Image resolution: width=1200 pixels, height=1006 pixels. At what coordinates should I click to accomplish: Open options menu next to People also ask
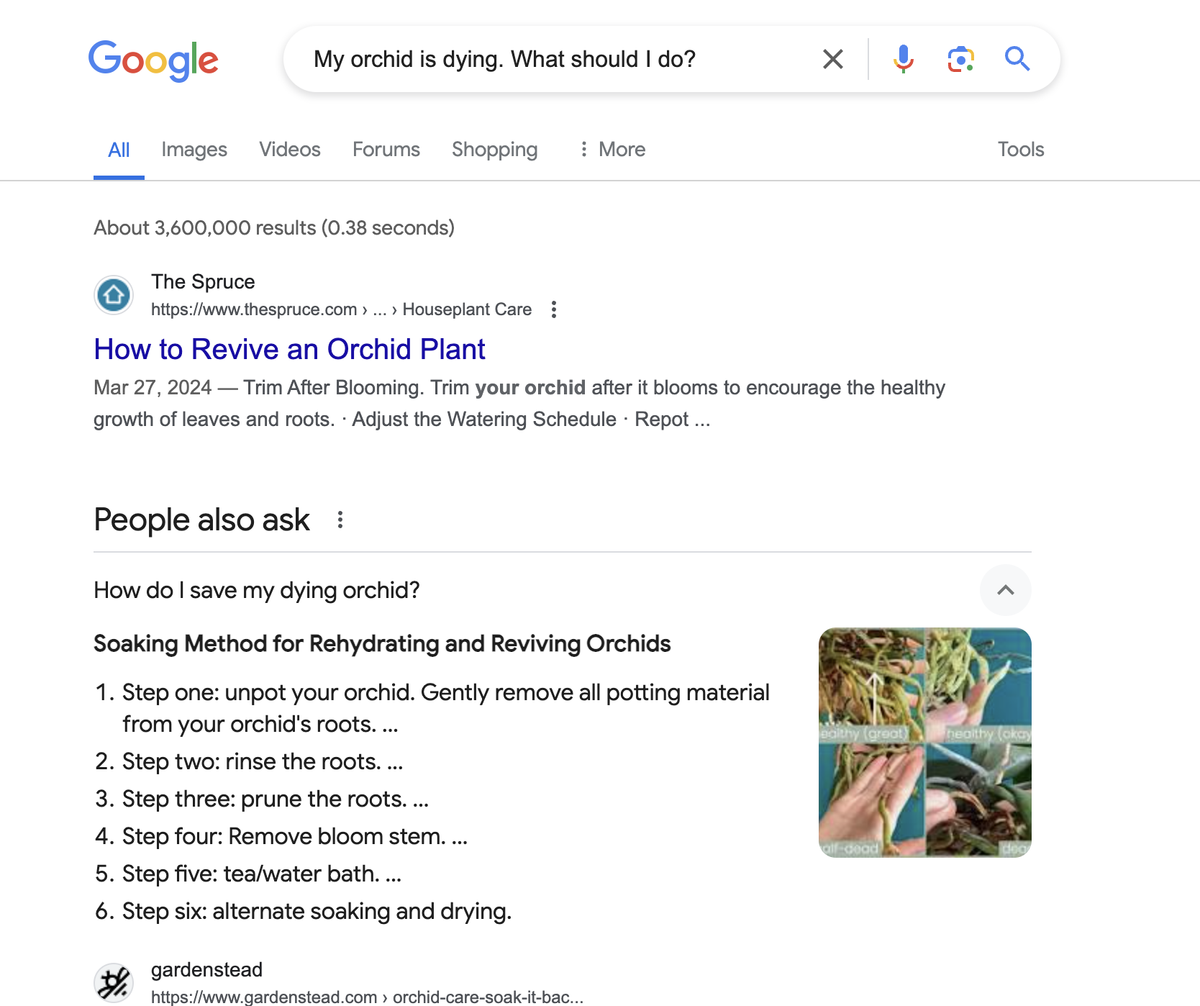point(339,520)
